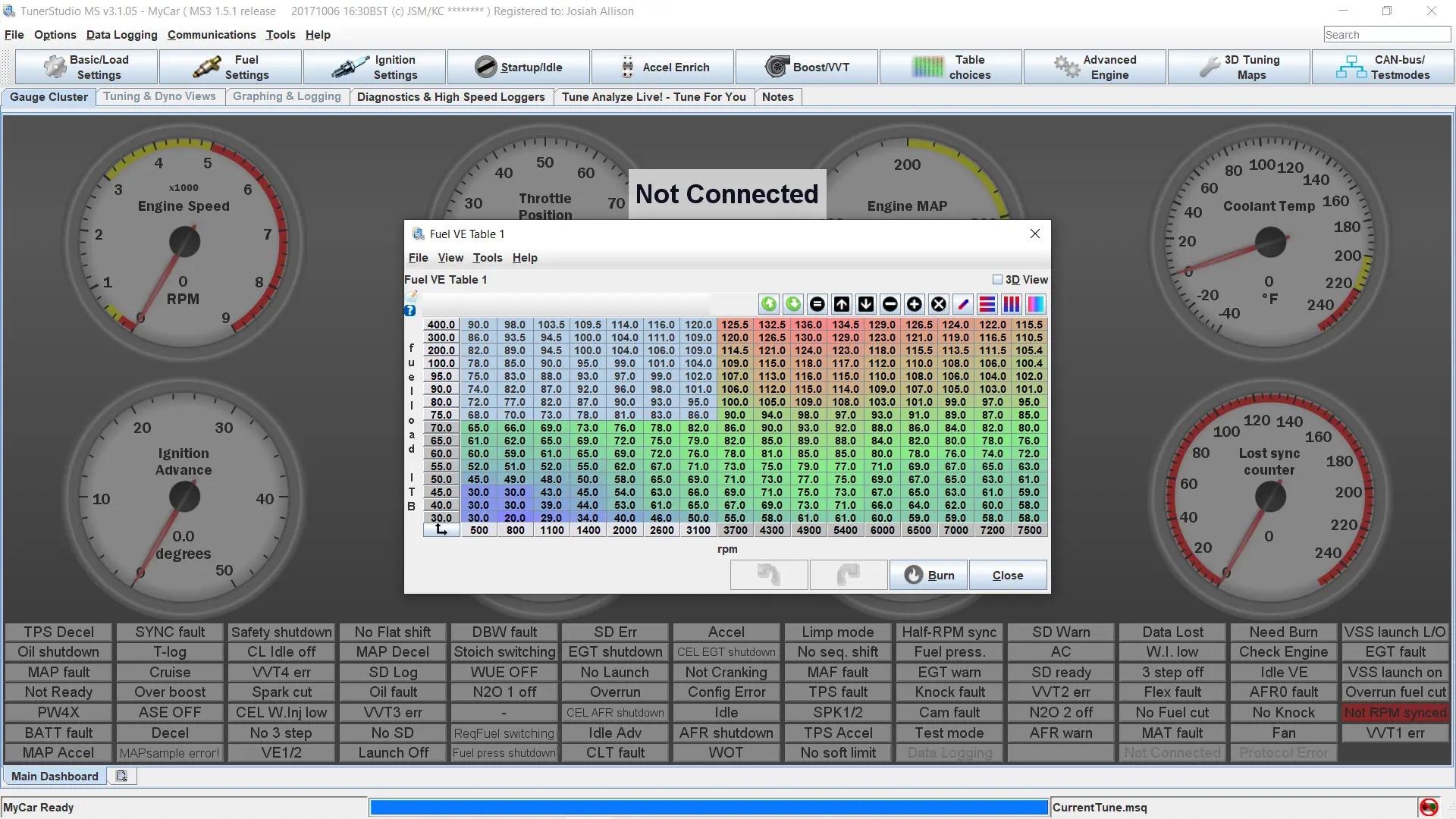Screen dimensions: 1456x819
Task: Click the Close button in Fuel VE dialog
Action: pos(1008,575)
